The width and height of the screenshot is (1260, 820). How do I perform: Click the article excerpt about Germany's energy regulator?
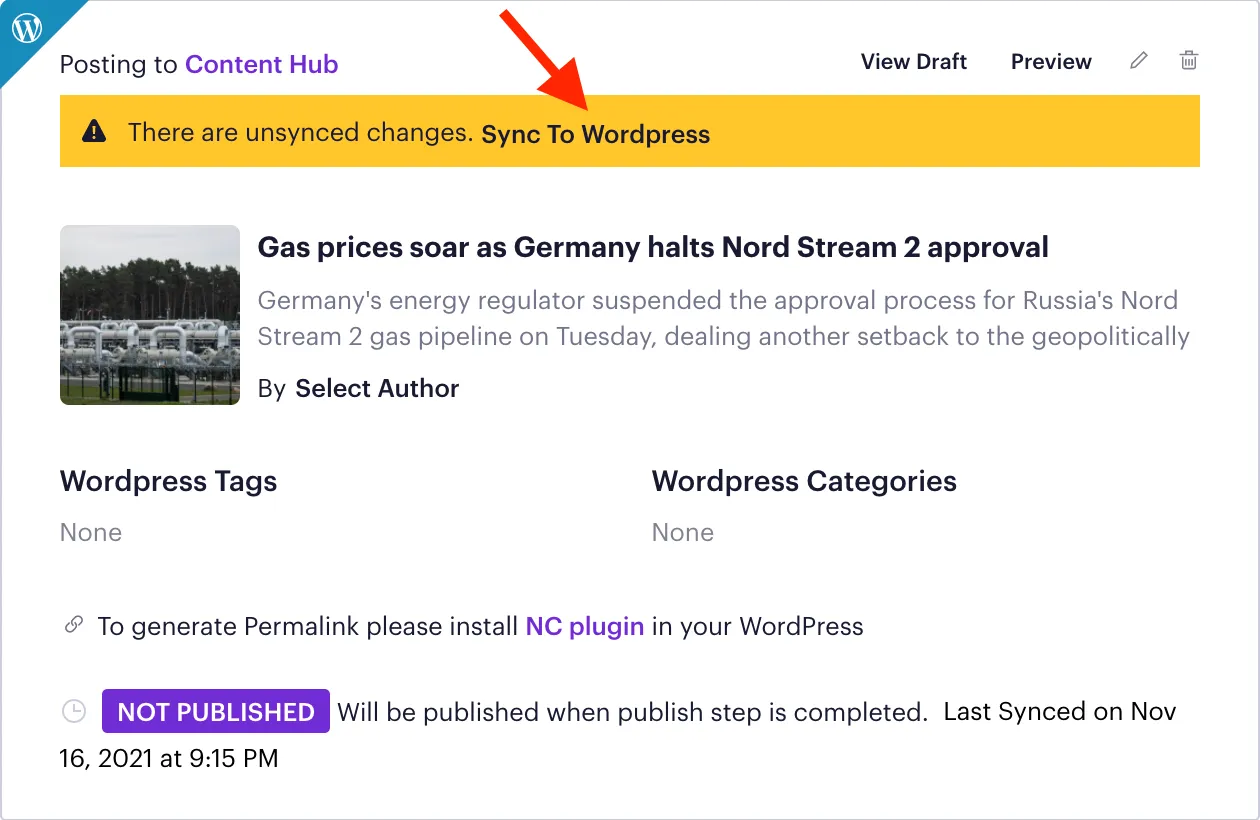point(724,319)
